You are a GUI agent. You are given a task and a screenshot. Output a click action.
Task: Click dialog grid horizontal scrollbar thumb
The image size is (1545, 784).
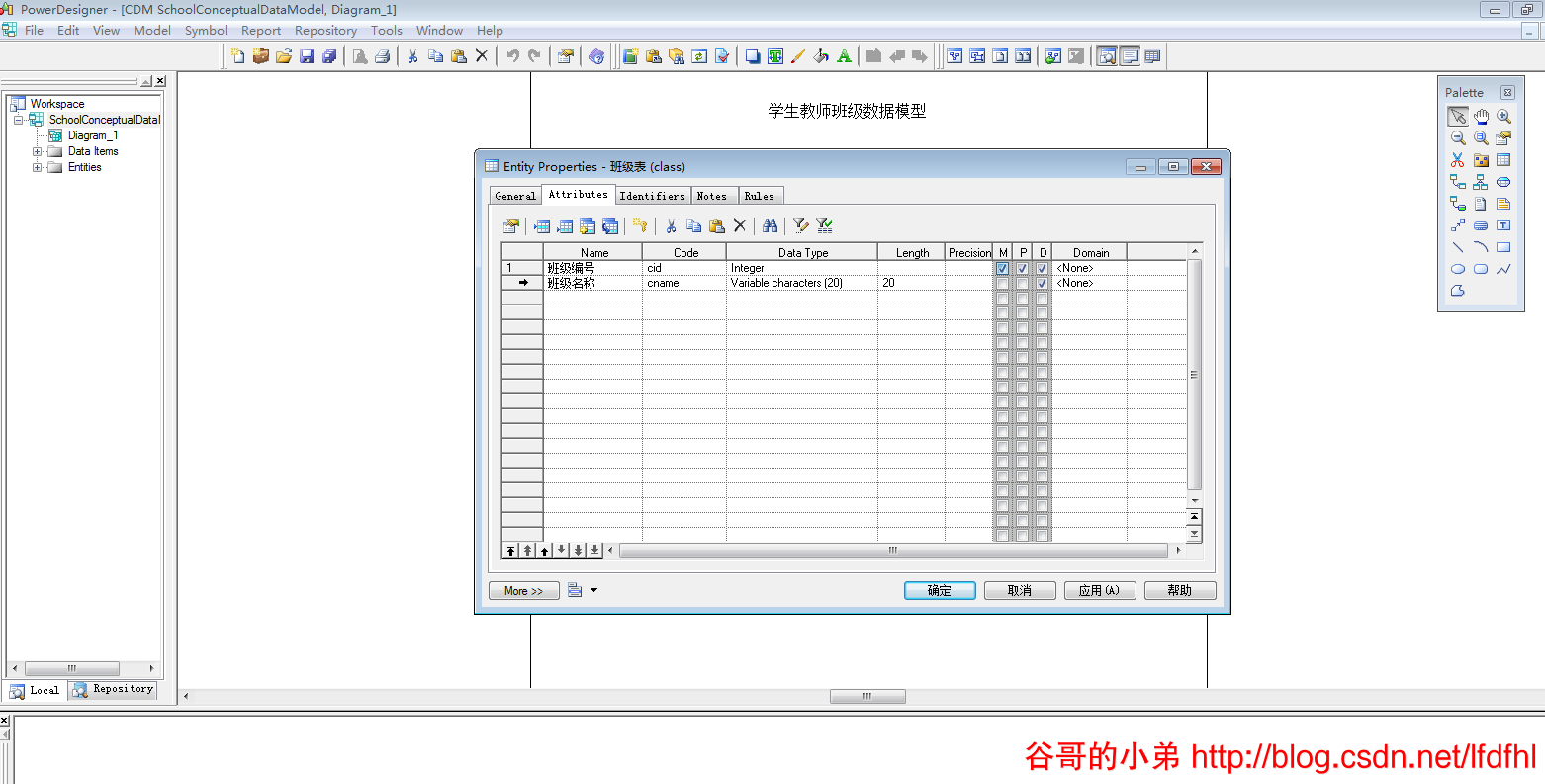[x=893, y=550]
